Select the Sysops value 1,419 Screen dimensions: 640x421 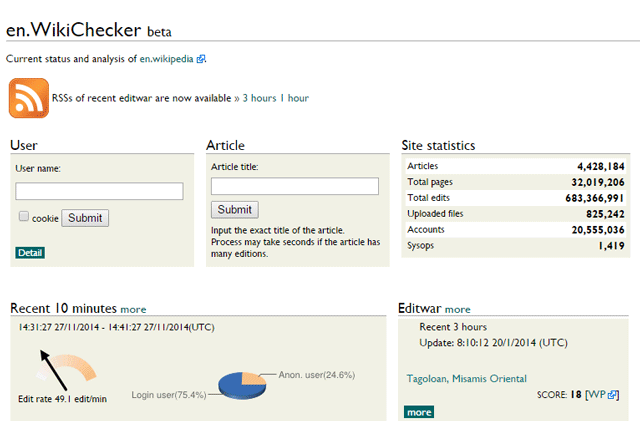click(611, 246)
